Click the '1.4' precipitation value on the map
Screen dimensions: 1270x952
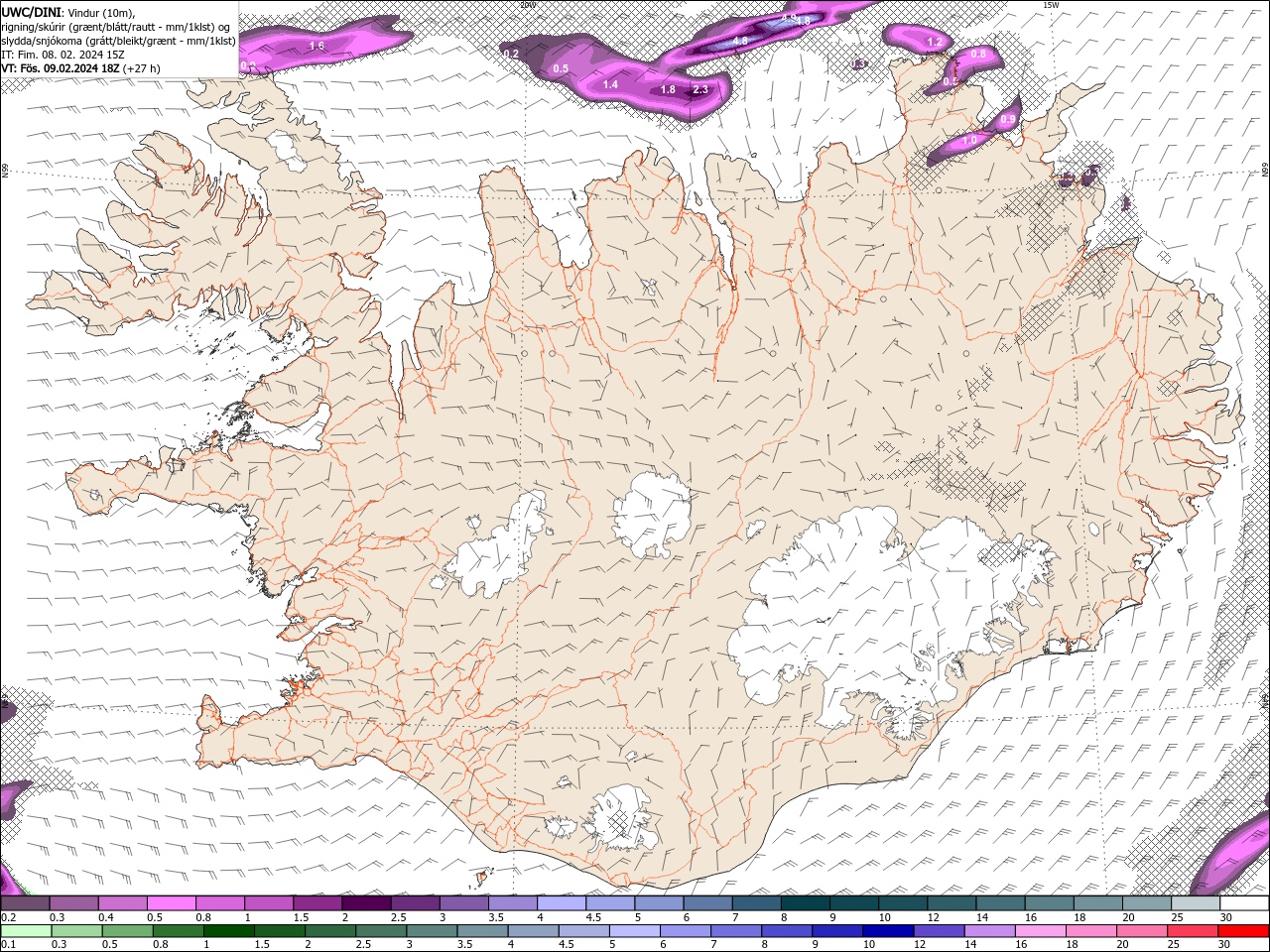pyautogui.click(x=610, y=85)
